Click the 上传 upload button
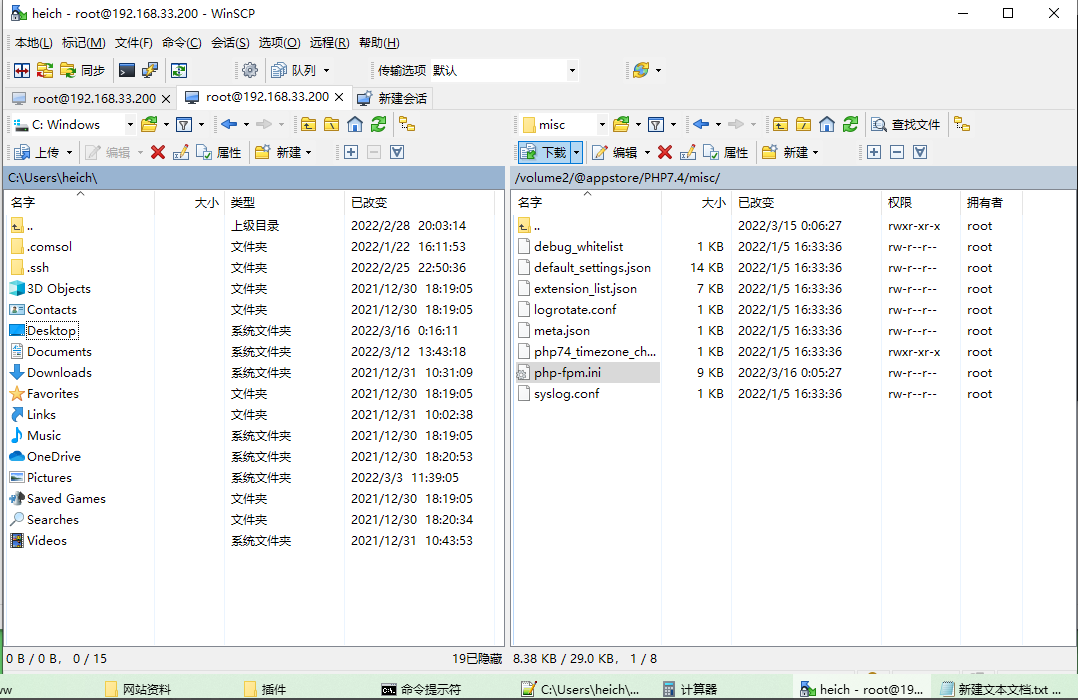The width and height of the screenshot is (1078, 700). pos(37,152)
